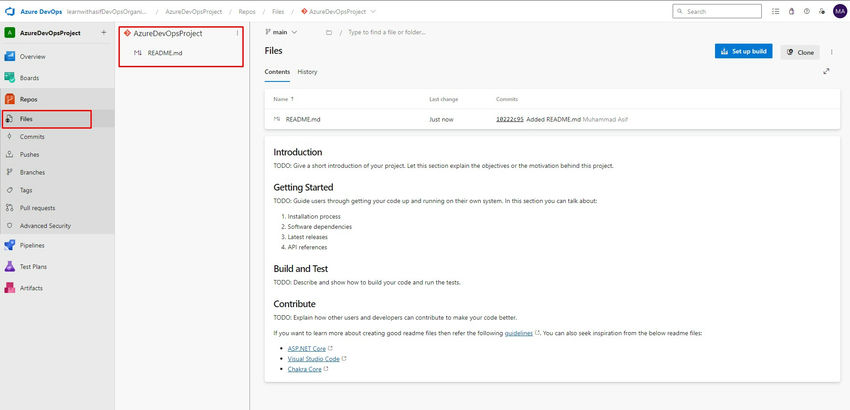The width and height of the screenshot is (850, 410).
Task: Open the Artifacts section
Action: point(31,287)
